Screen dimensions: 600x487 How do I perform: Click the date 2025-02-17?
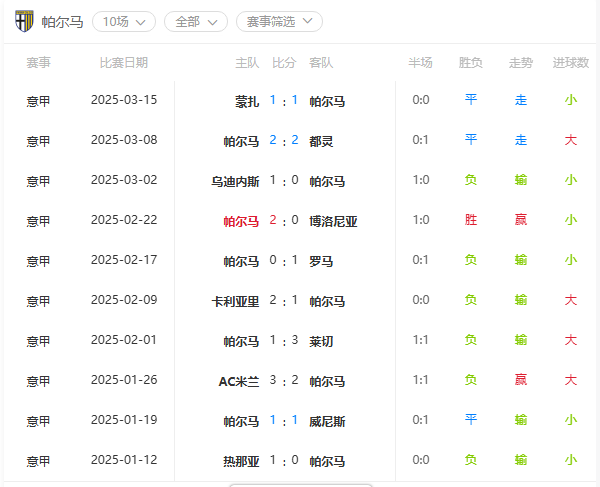tap(124, 260)
